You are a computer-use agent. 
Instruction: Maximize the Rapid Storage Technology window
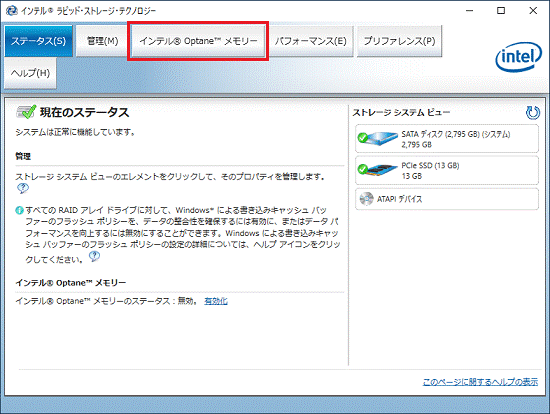coord(501,11)
